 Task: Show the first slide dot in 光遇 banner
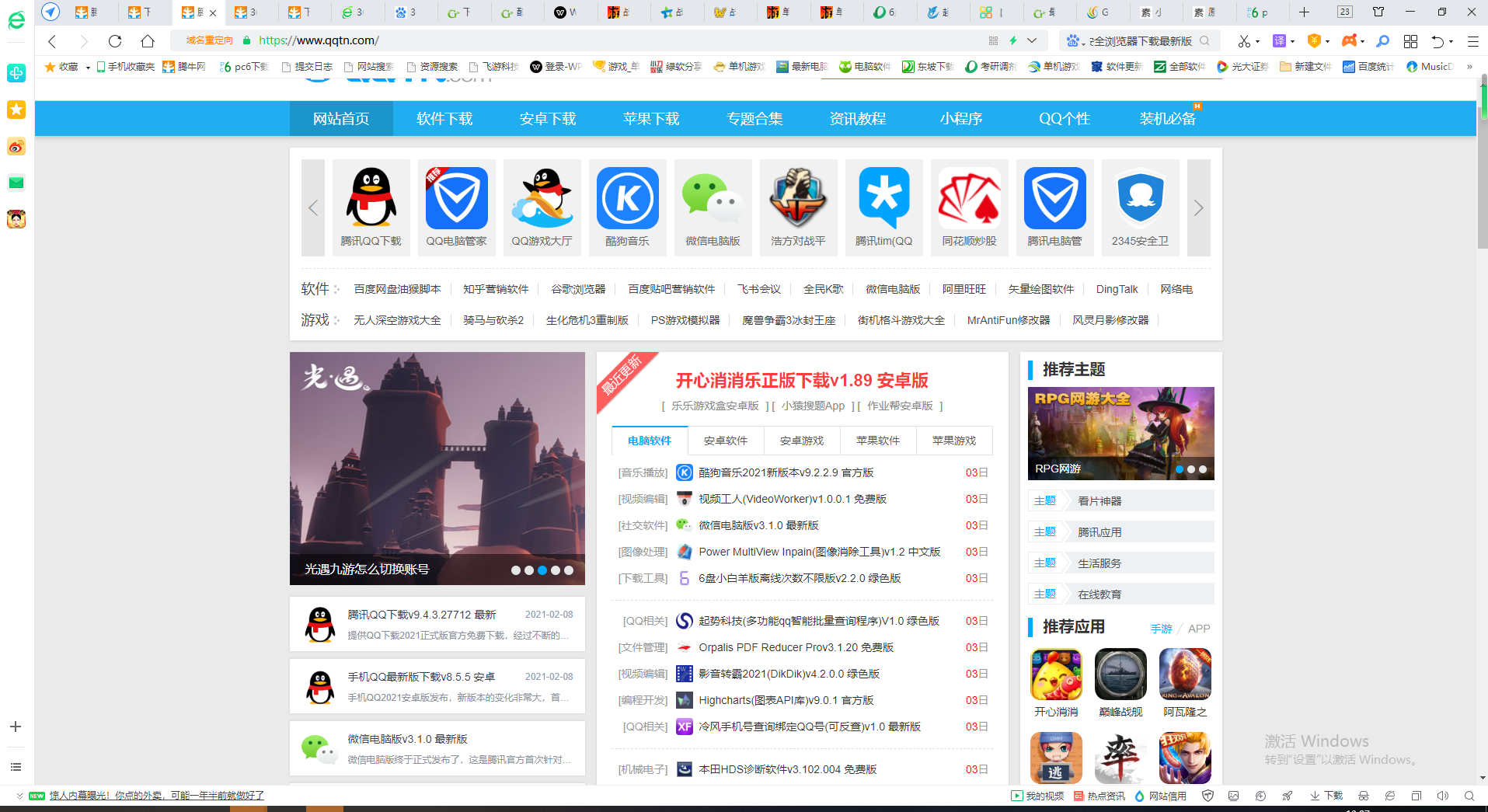[x=516, y=570]
